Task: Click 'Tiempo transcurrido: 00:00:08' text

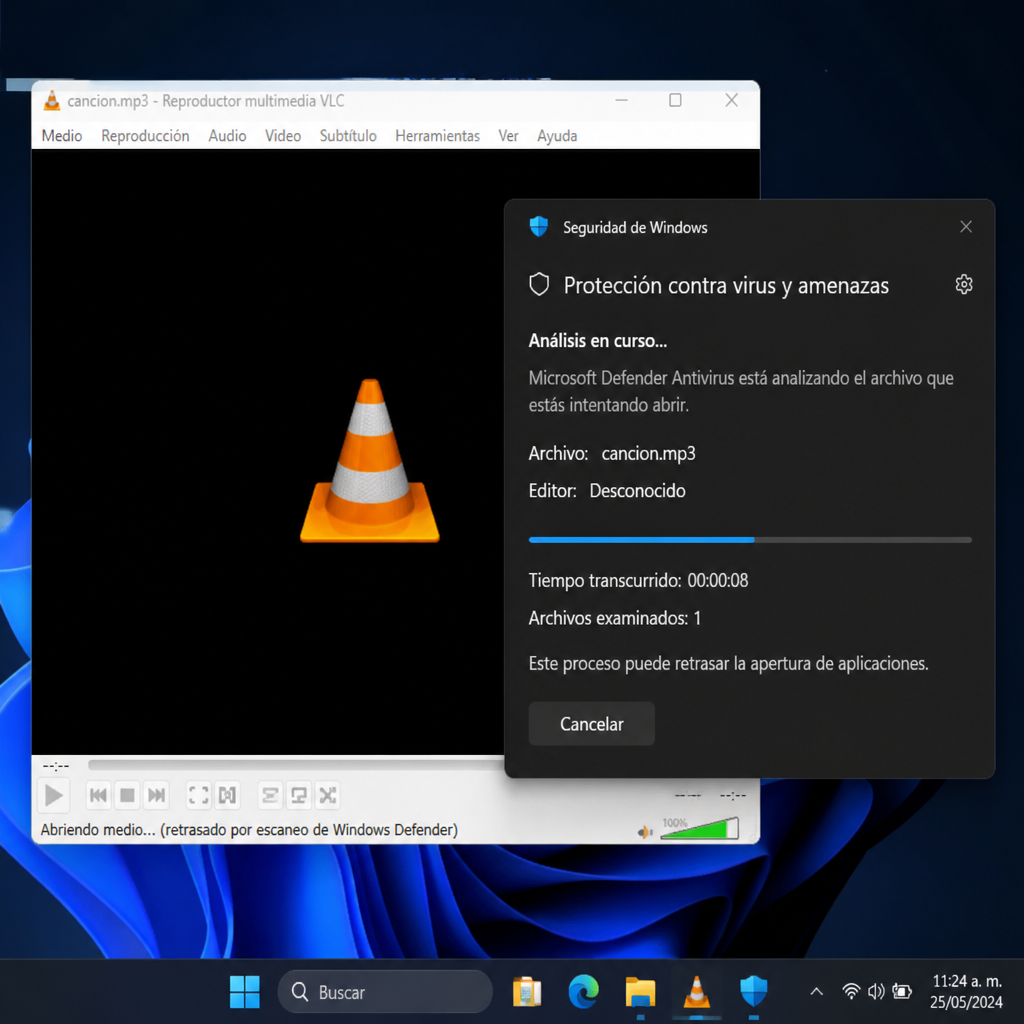Action: point(638,580)
